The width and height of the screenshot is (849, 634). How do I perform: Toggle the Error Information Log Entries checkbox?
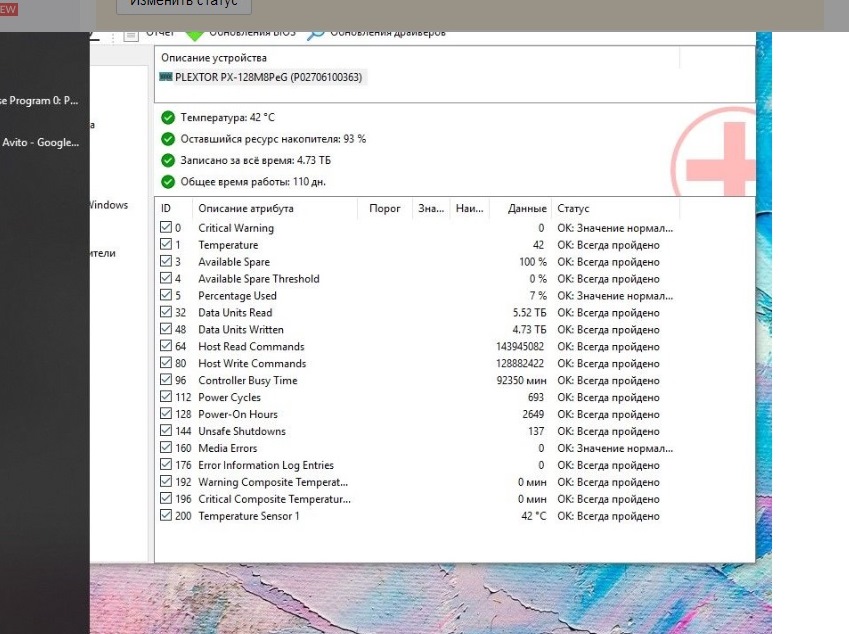(x=166, y=465)
